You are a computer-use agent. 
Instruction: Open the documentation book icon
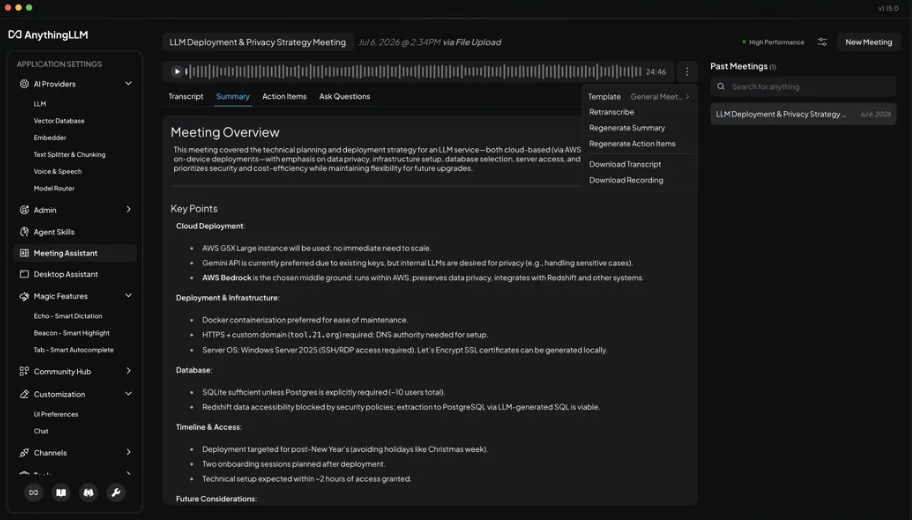click(x=61, y=493)
